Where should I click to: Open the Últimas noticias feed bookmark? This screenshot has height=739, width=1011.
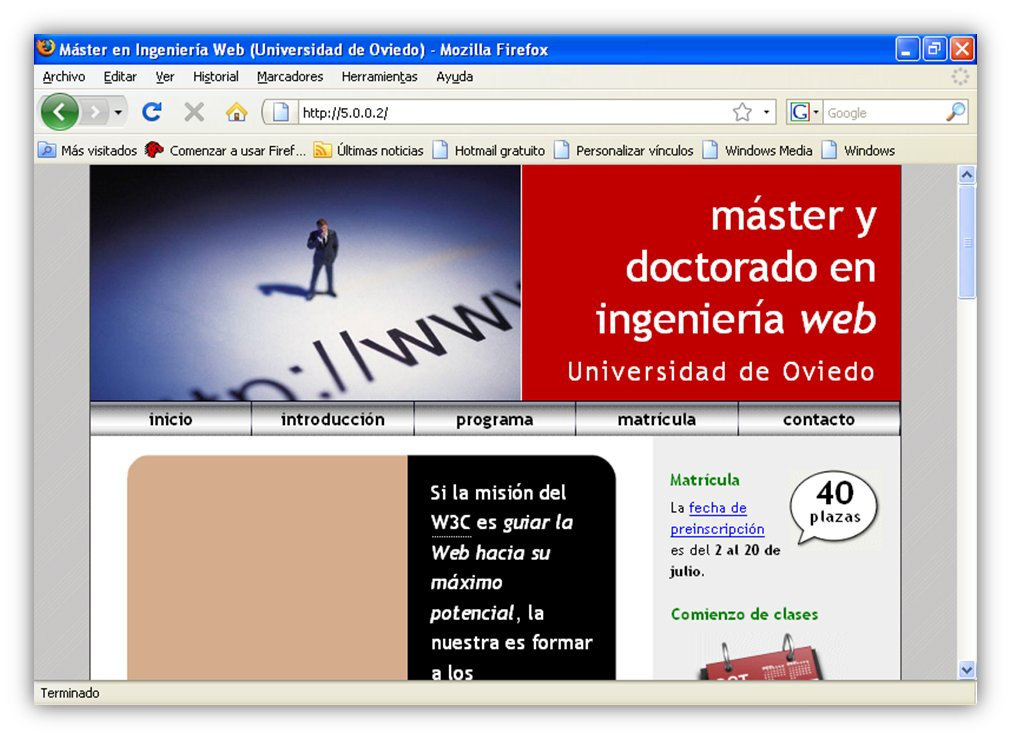(x=368, y=150)
